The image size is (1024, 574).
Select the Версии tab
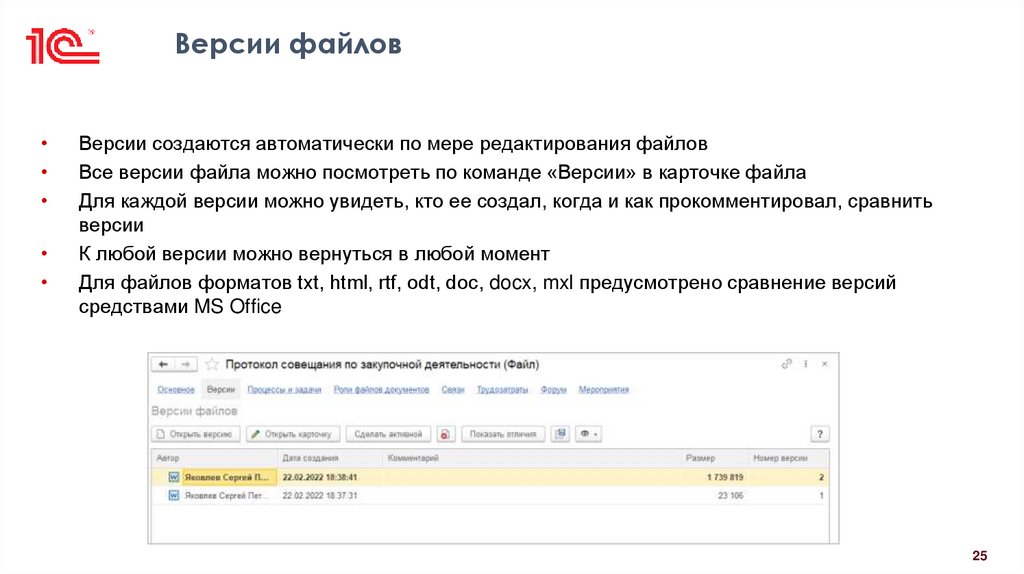tap(221, 389)
